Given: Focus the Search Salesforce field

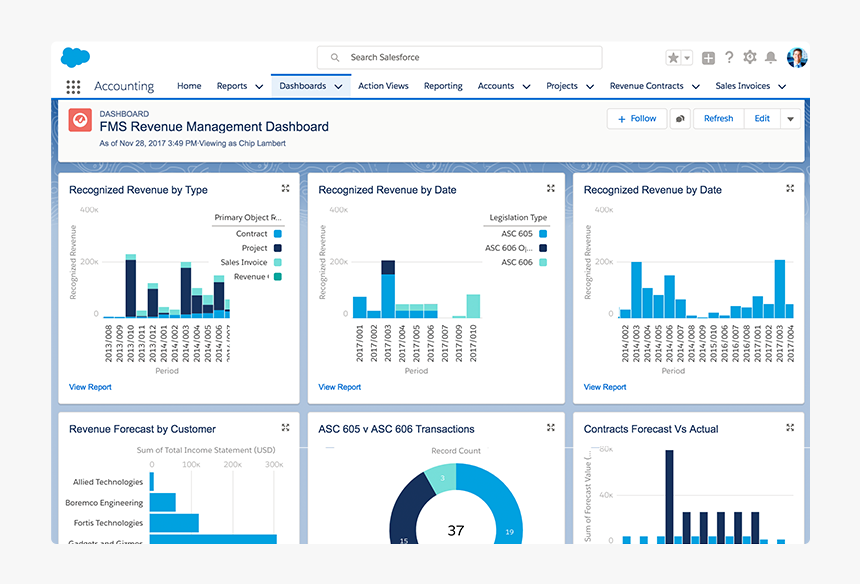Looking at the screenshot, I should click(x=460, y=58).
